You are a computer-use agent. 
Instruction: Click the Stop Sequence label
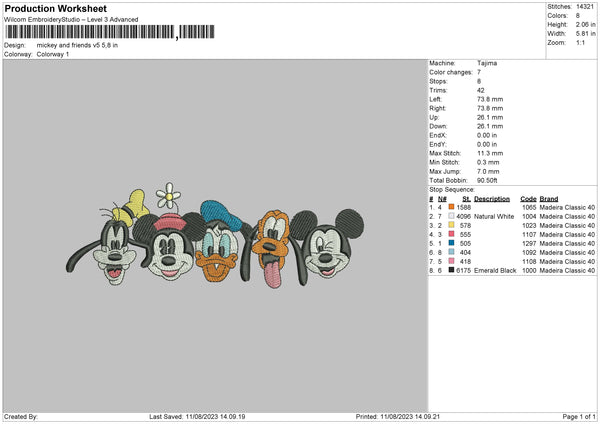click(452, 188)
